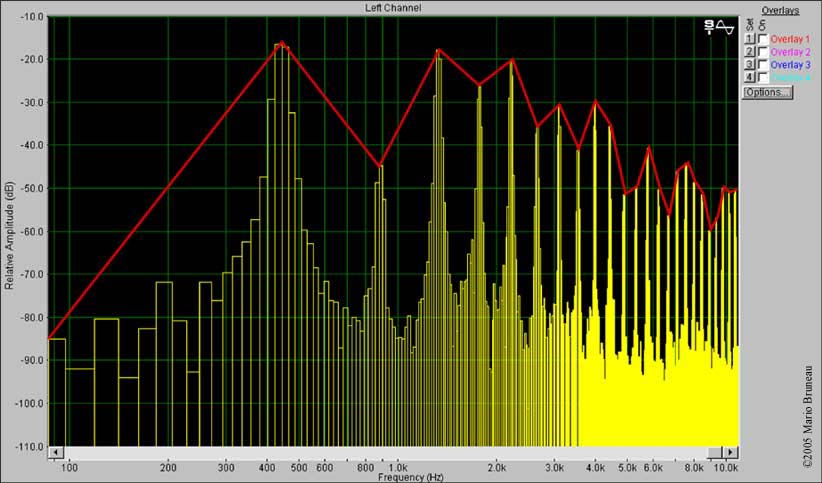Click the '4.0k' frequency tick label
This screenshot has height=483, width=822.
coord(595,467)
